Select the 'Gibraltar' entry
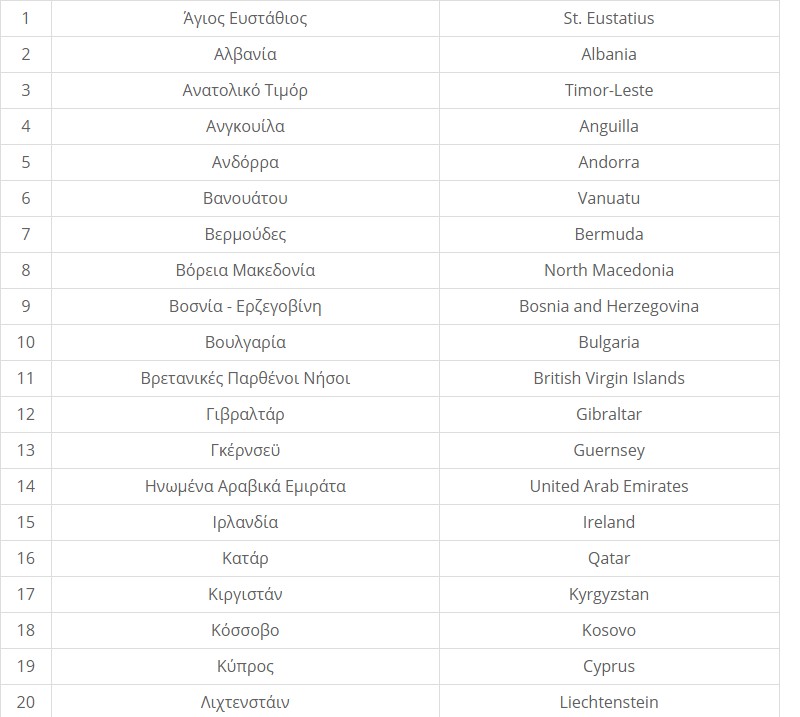 tap(608, 414)
